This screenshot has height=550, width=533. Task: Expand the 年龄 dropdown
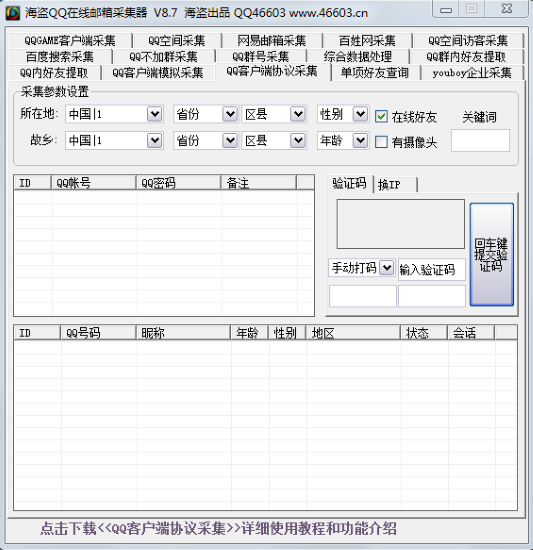tap(343, 141)
